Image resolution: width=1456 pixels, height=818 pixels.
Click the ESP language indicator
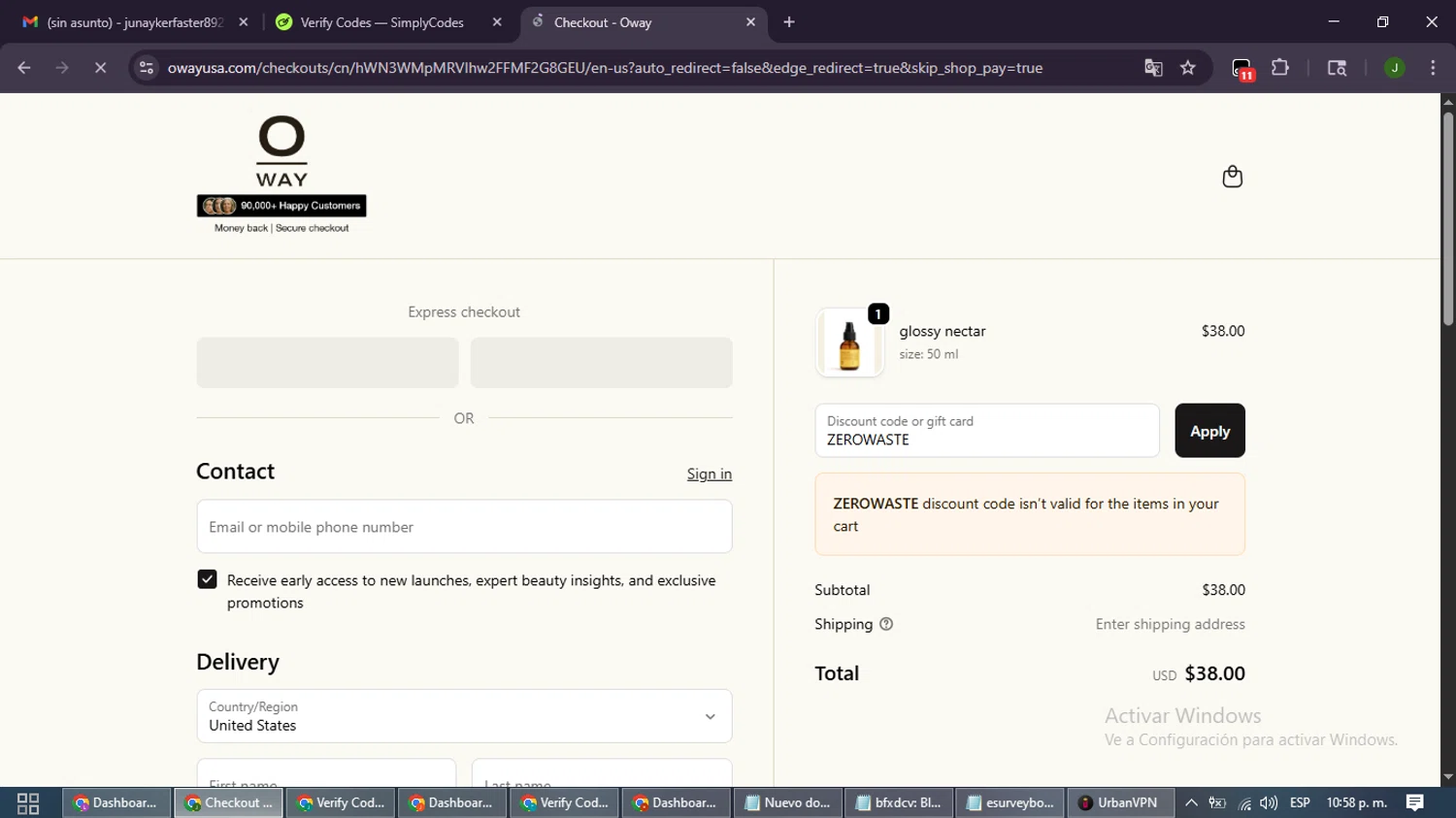(x=1300, y=803)
